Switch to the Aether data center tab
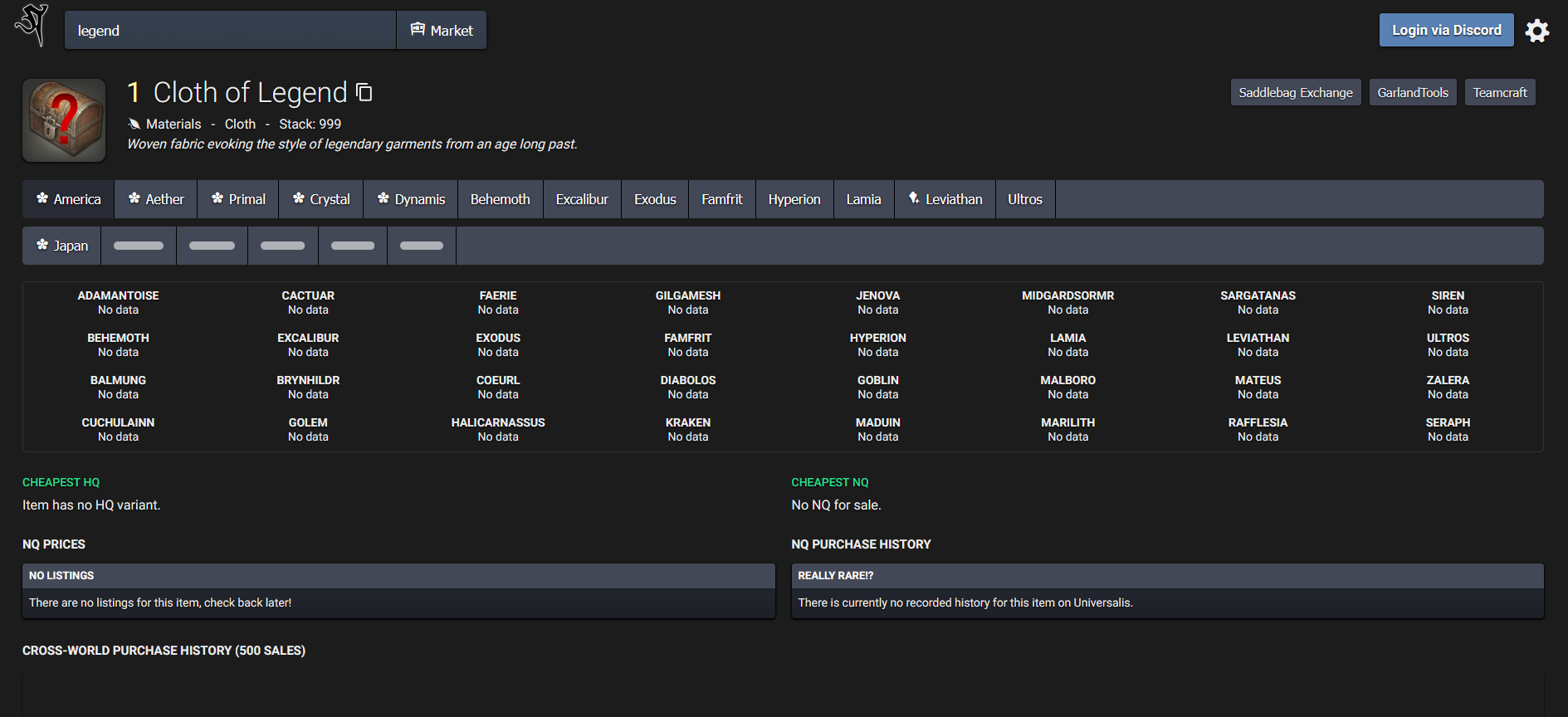1568x717 pixels. [156, 199]
